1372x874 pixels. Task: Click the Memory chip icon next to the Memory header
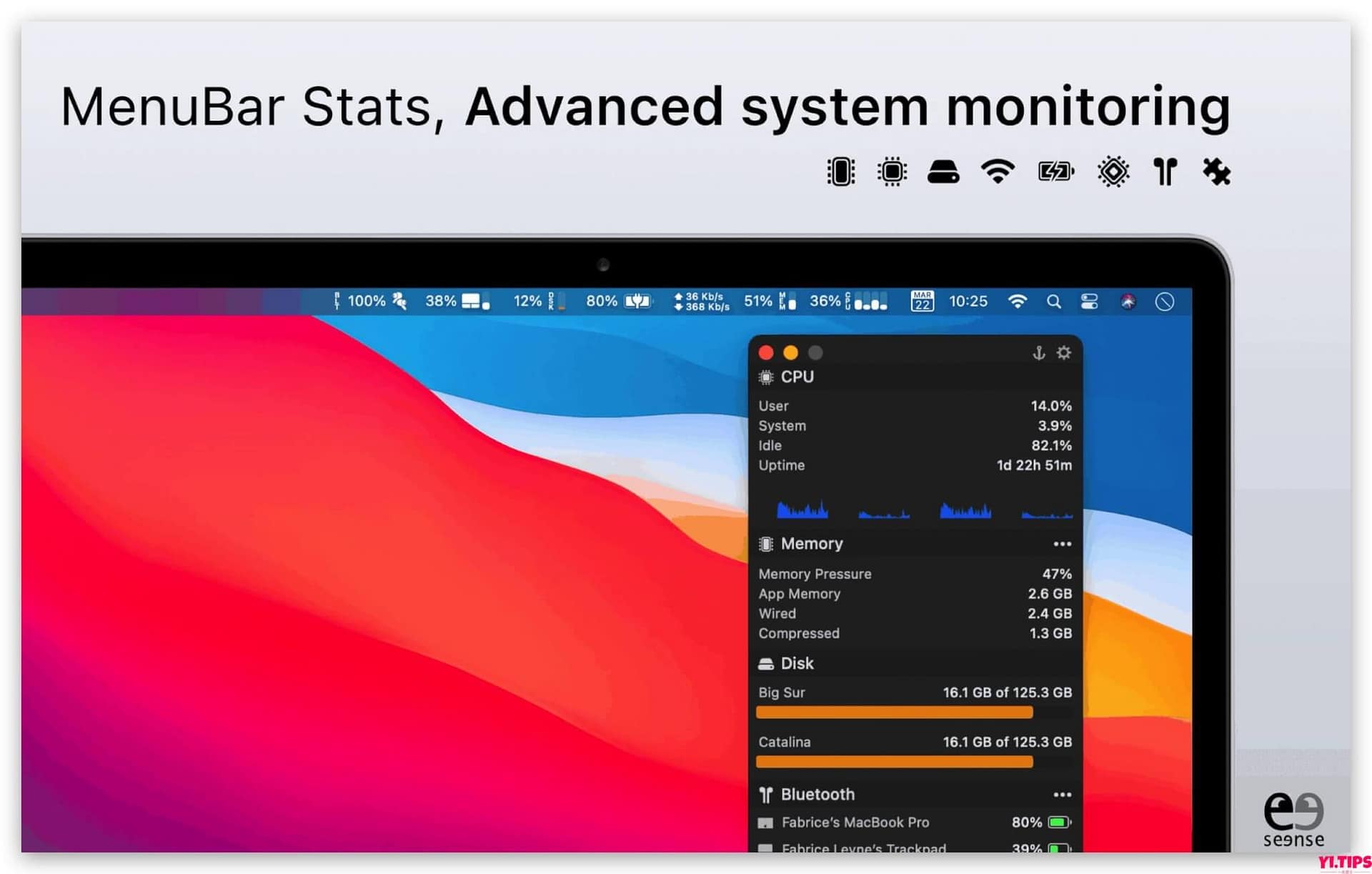click(x=766, y=544)
